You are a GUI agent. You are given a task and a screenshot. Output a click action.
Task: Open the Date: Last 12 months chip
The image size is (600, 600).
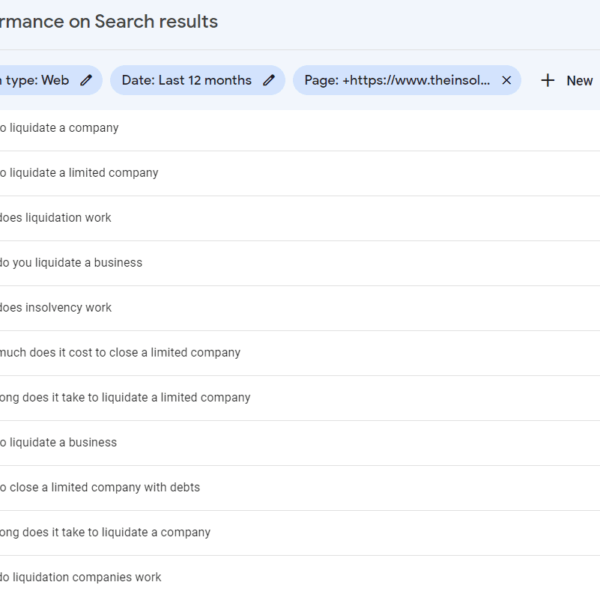tap(187, 80)
